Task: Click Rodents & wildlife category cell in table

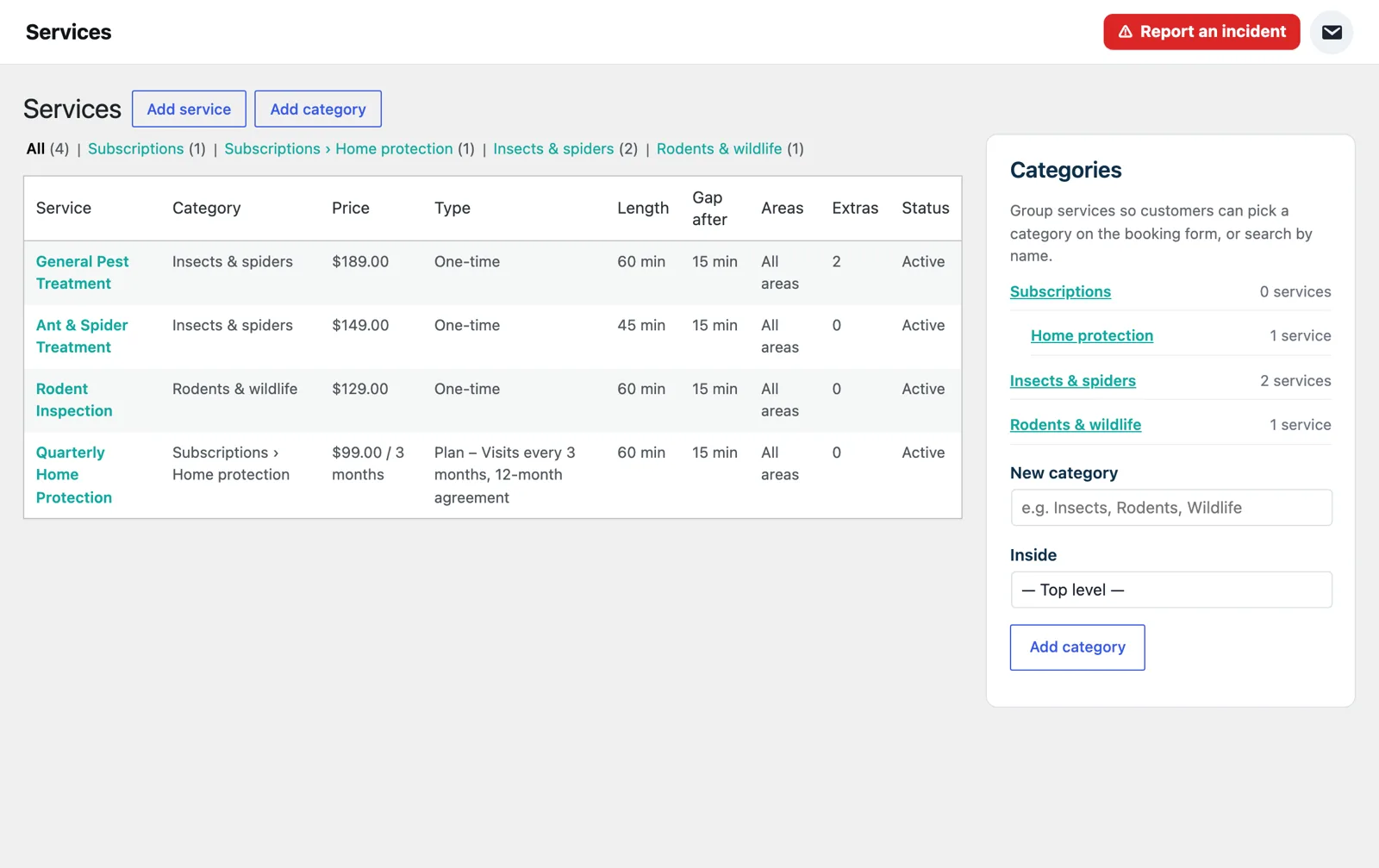Action: tap(234, 389)
